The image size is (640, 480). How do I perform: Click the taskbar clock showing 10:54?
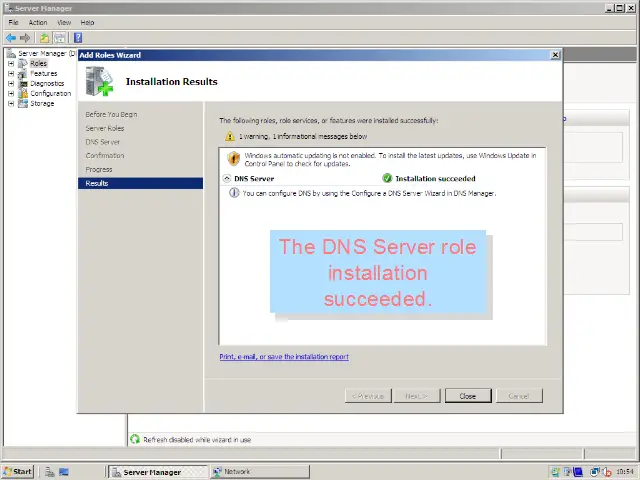(625, 472)
